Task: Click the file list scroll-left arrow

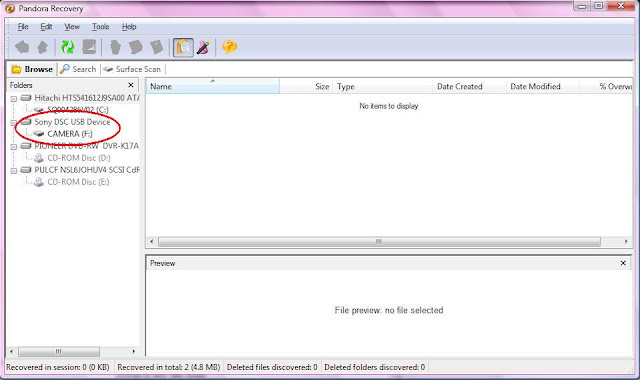Action: (x=151, y=242)
